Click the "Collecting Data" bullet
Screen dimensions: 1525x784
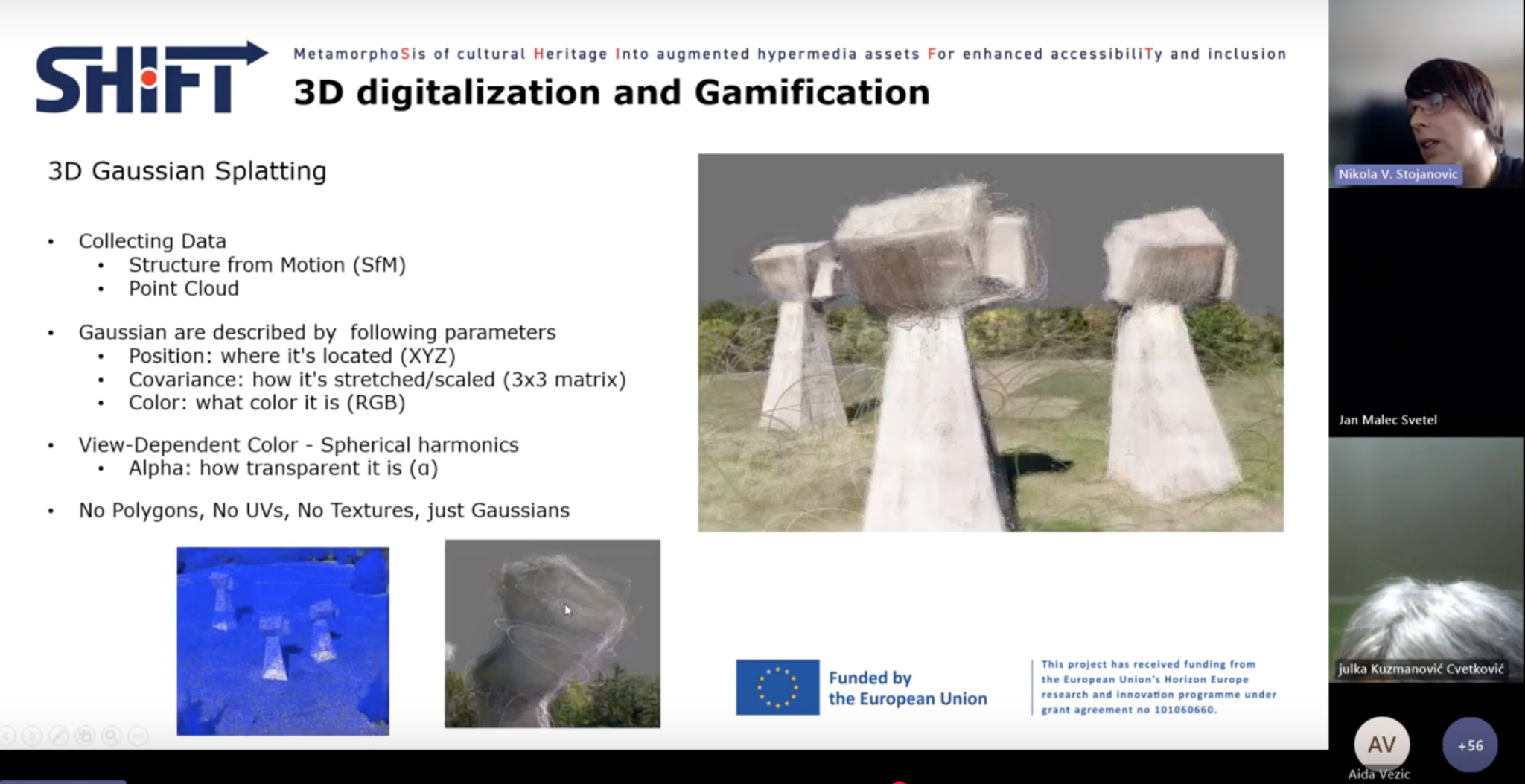(x=152, y=241)
